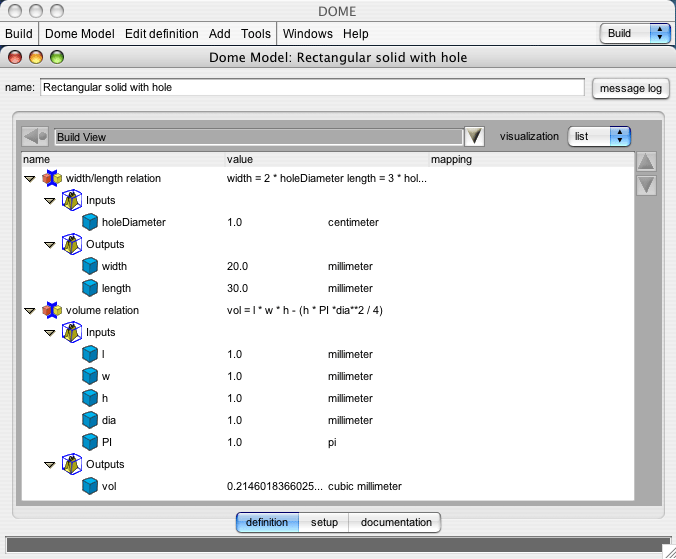Click the back navigation arrow icon

(35, 137)
